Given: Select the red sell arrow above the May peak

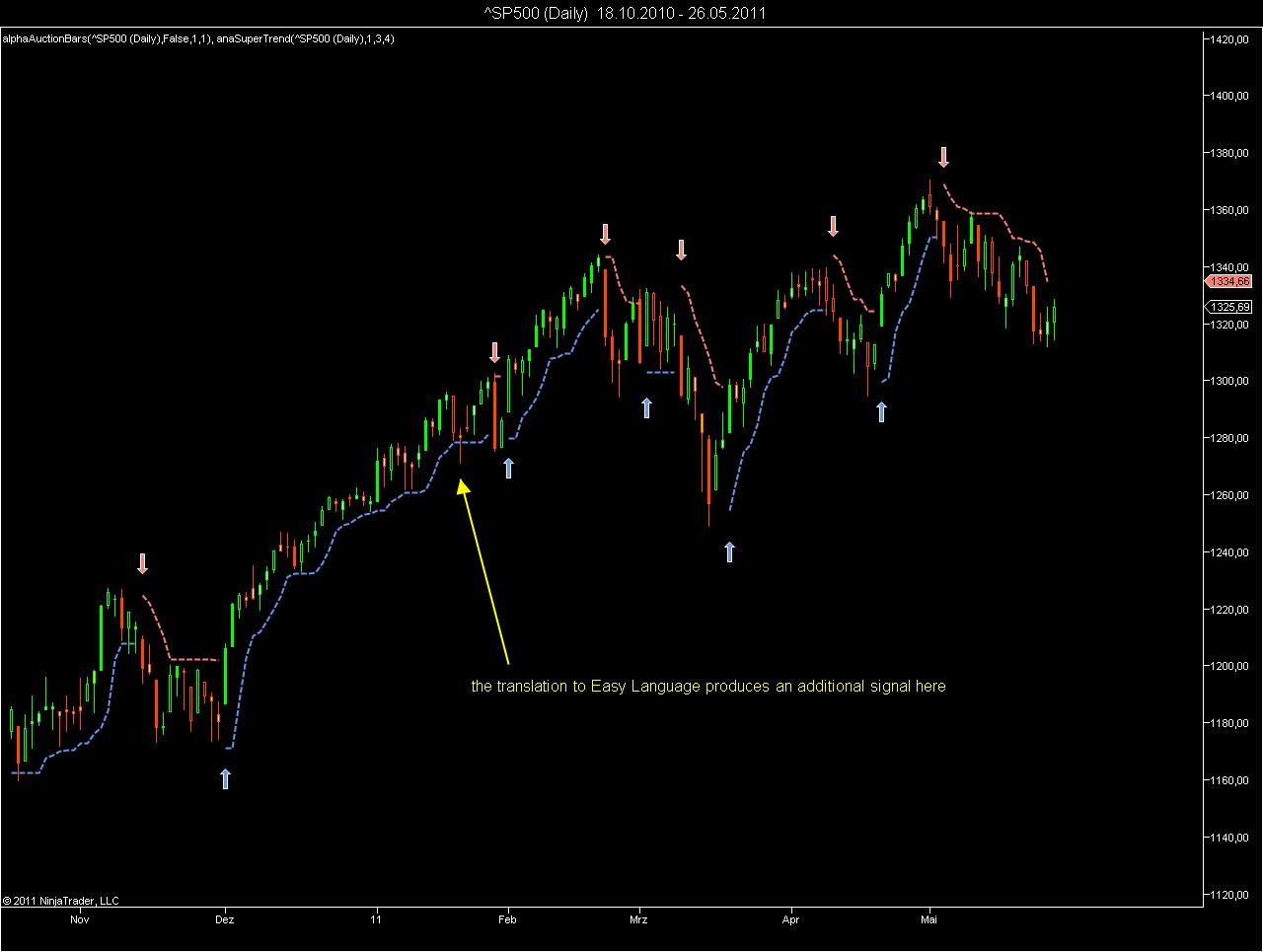Looking at the screenshot, I should [943, 157].
